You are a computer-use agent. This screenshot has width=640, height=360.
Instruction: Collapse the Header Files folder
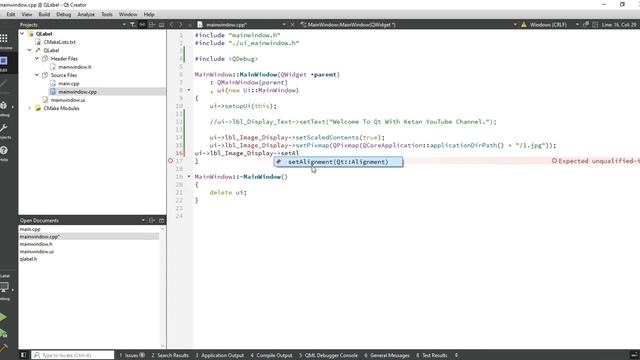tap(37, 58)
